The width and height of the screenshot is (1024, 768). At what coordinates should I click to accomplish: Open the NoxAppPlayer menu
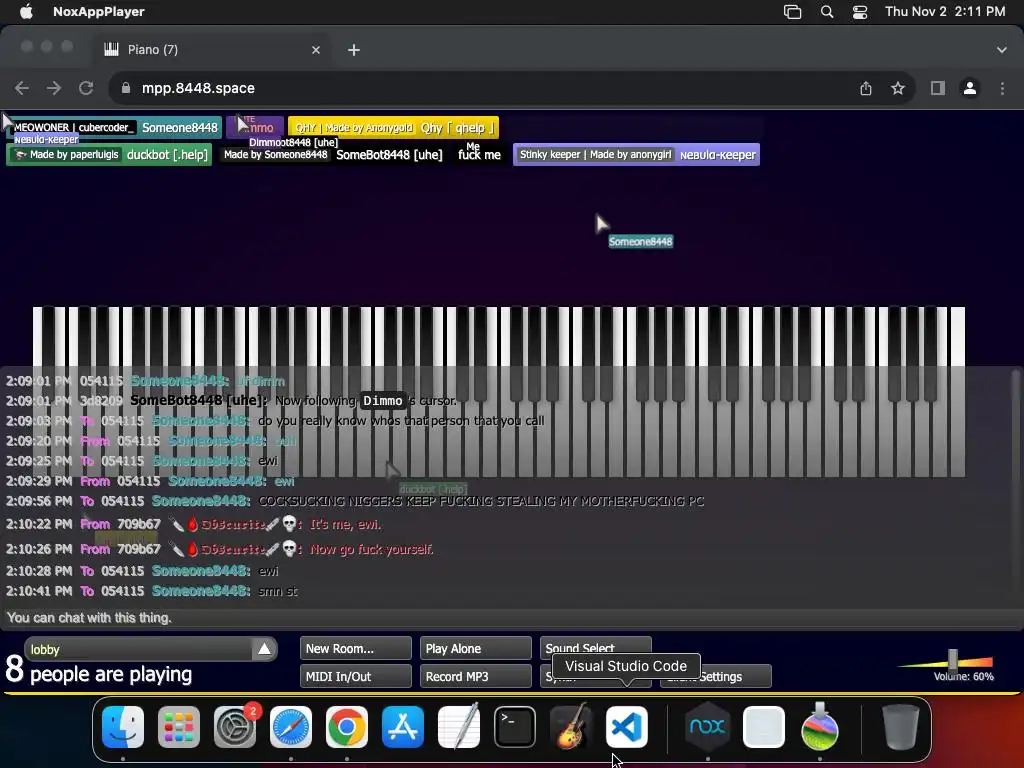99,11
